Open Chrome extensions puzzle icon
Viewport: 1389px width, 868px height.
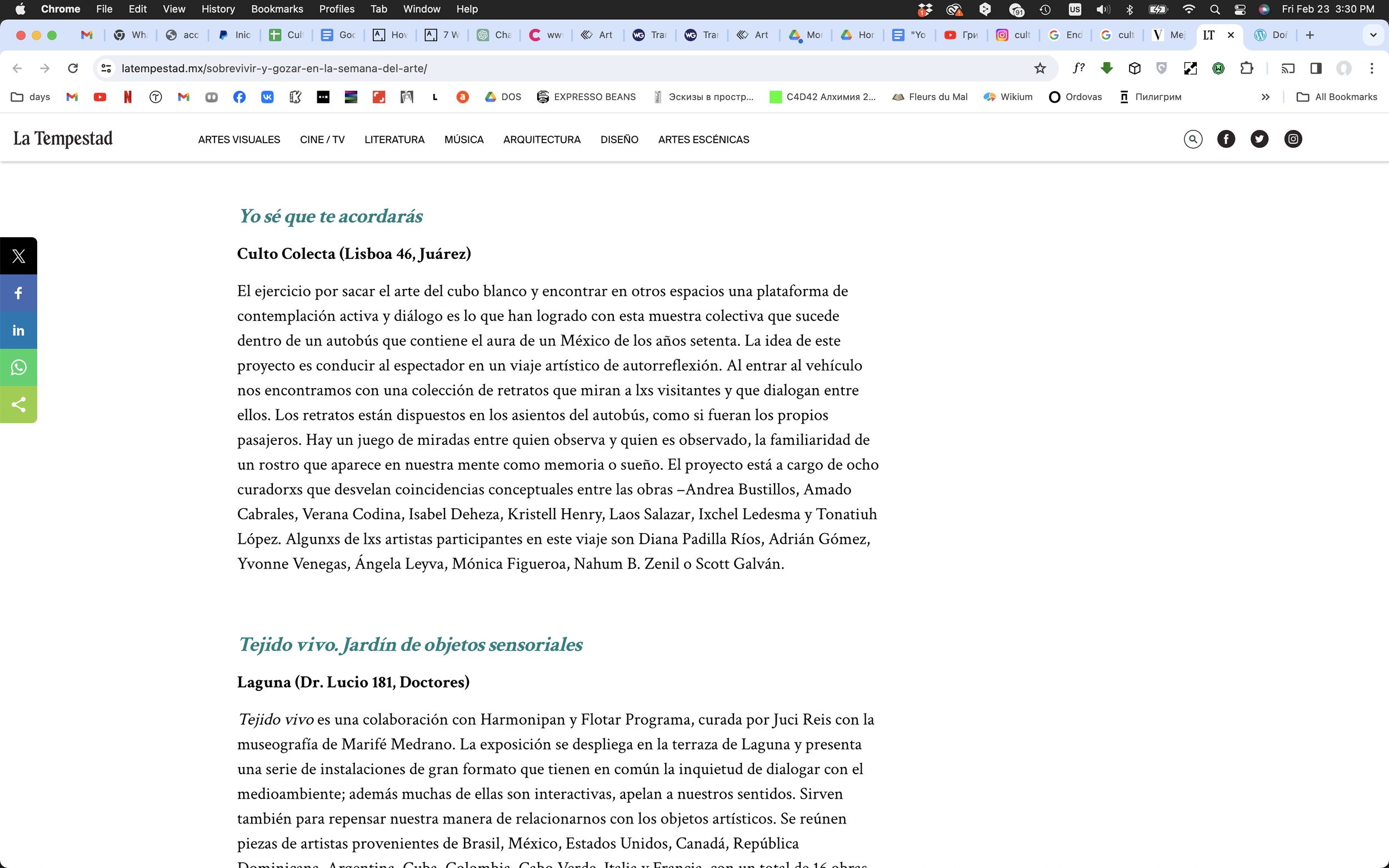coord(1246,68)
